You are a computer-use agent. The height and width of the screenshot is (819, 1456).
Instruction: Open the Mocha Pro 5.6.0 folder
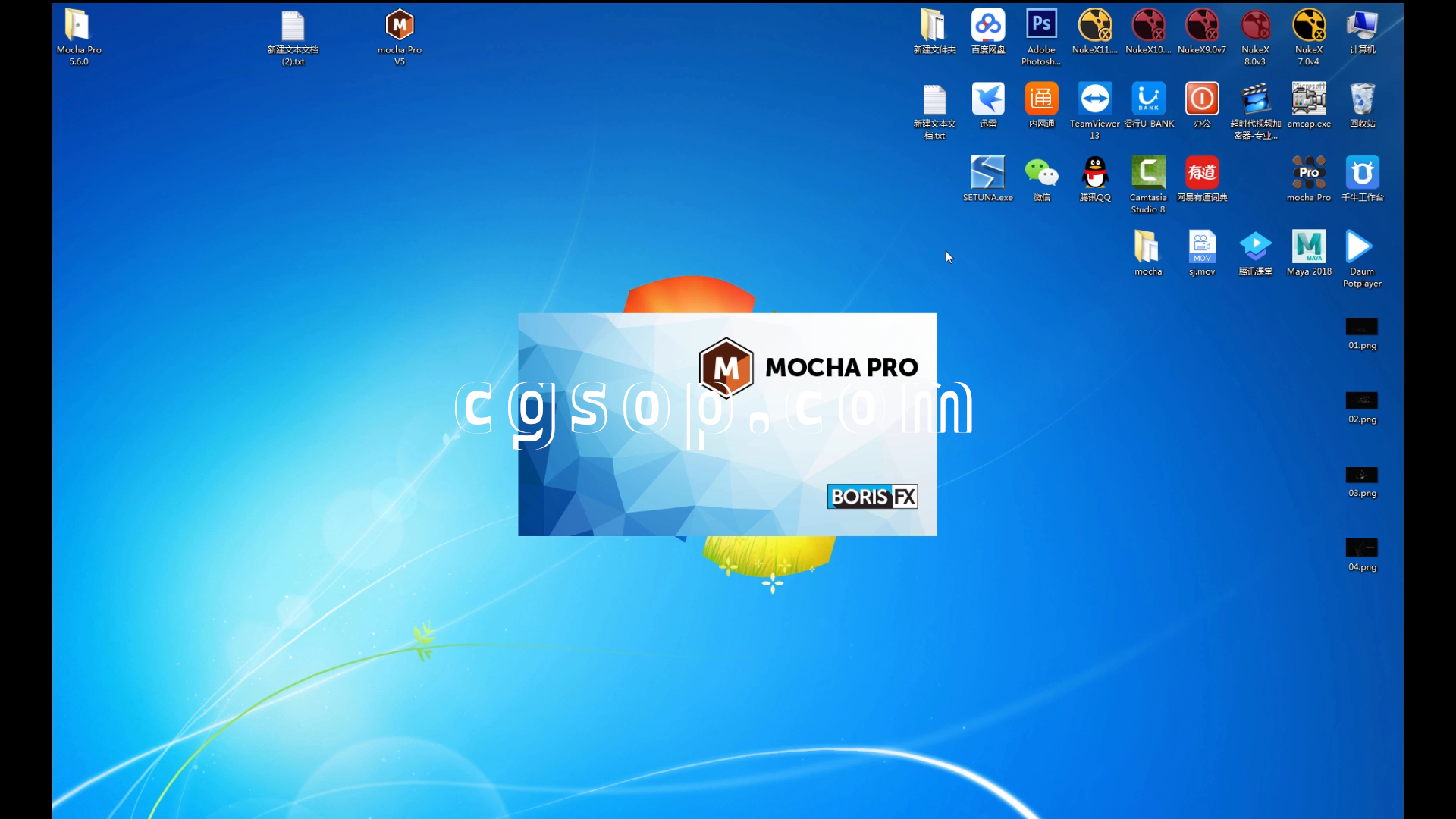click(78, 26)
